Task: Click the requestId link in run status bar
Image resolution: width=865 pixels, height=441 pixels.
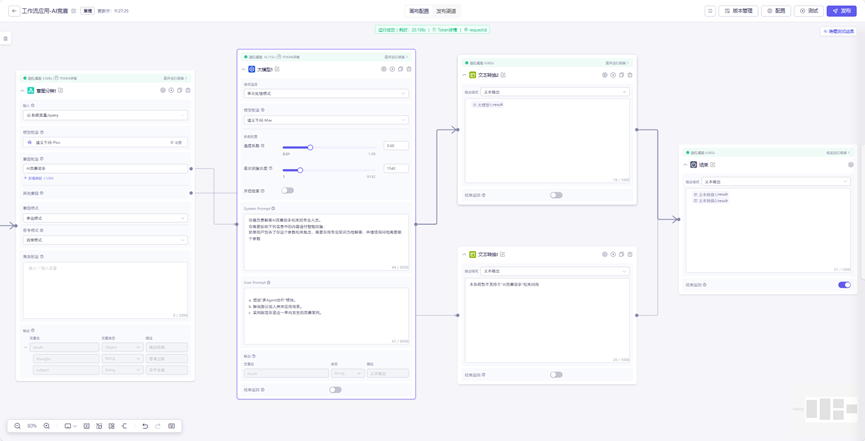Action: [x=476, y=30]
